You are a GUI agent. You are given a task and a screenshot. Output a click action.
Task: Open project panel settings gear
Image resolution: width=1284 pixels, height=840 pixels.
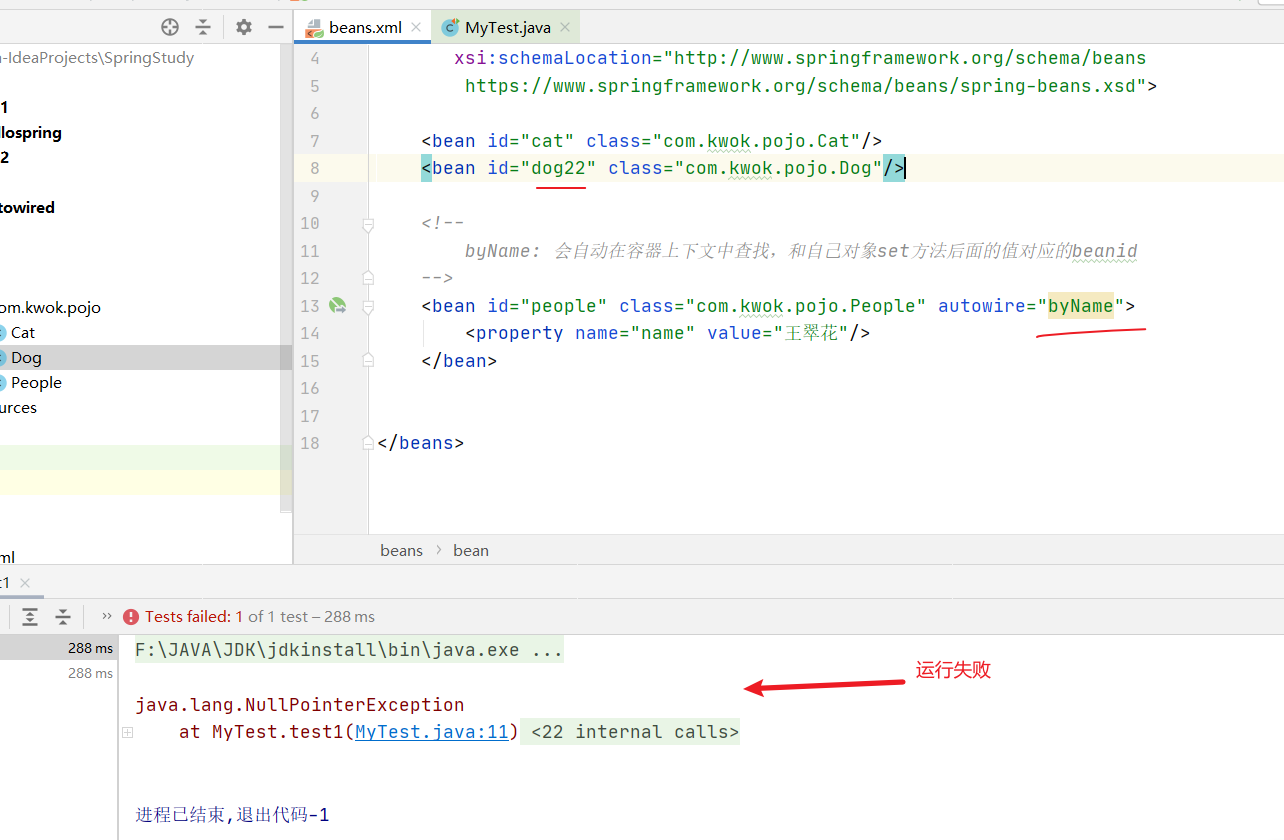tap(244, 27)
